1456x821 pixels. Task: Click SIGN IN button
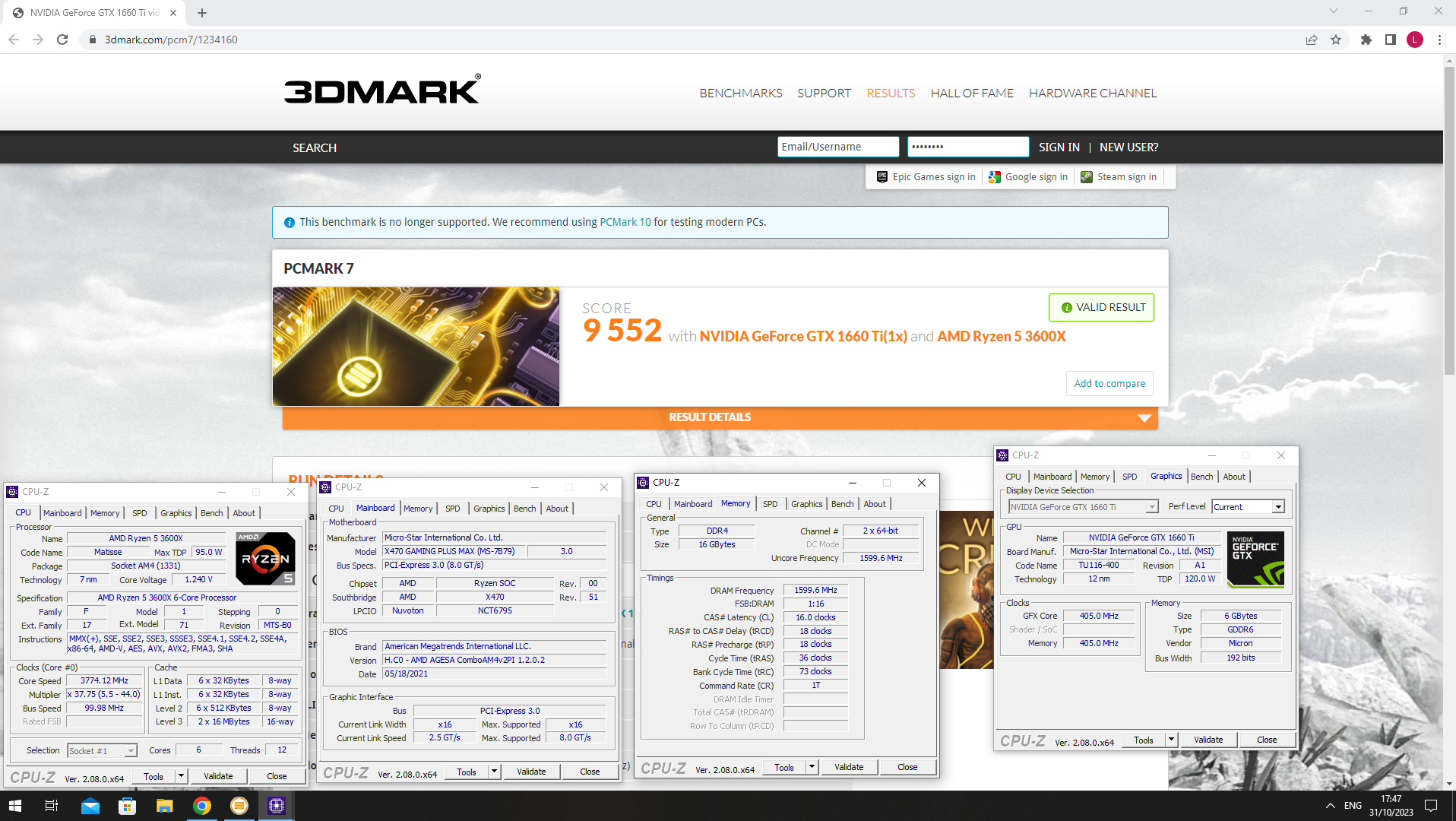tap(1059, 147)
